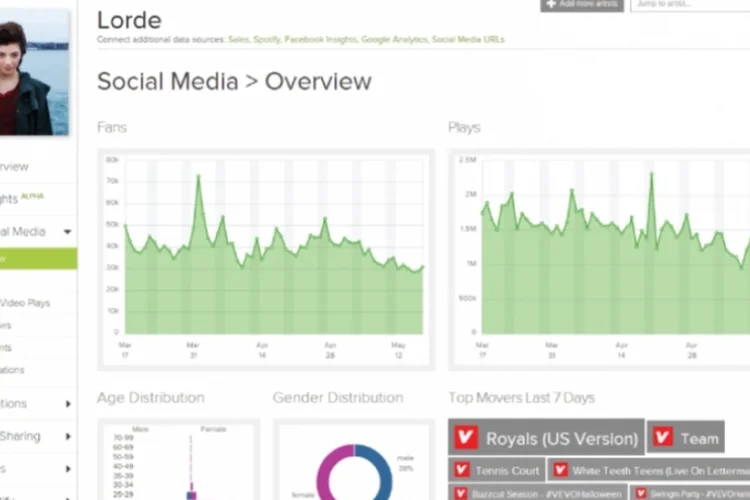Click the Gender Distribution donut chart
The width and height of the screenshot is (750, 500).
coord(354,473)
